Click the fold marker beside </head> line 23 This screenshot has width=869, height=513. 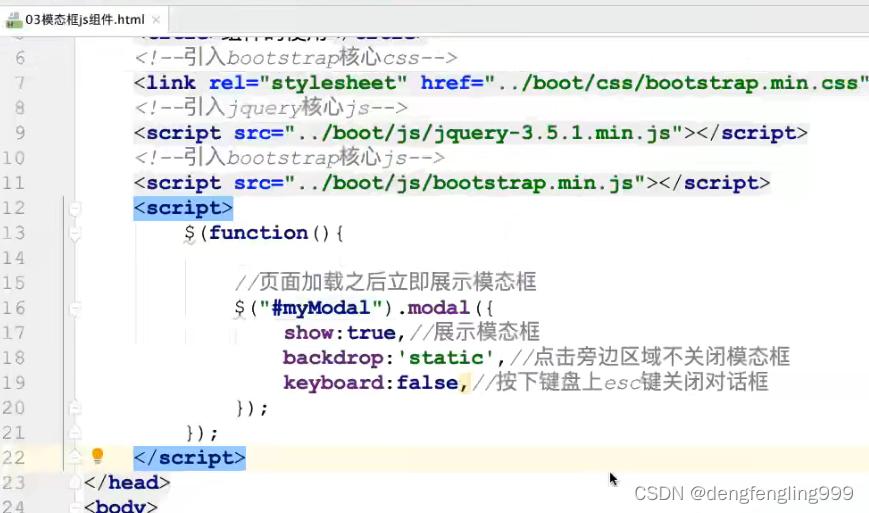pyautogui.click(x=75, y=483)
